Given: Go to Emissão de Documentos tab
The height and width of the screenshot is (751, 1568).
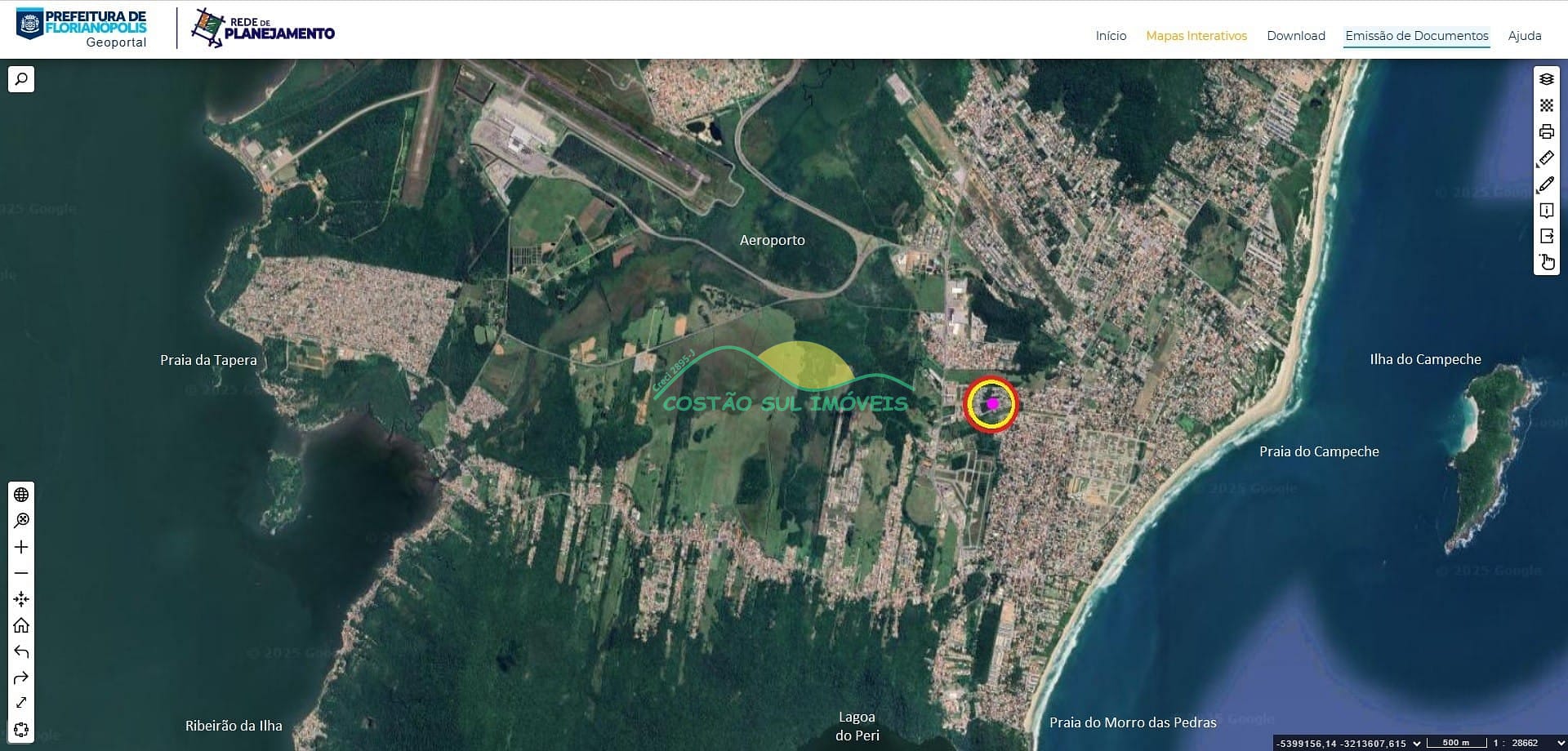Looking at the screenshot, I should point(1416,36).
